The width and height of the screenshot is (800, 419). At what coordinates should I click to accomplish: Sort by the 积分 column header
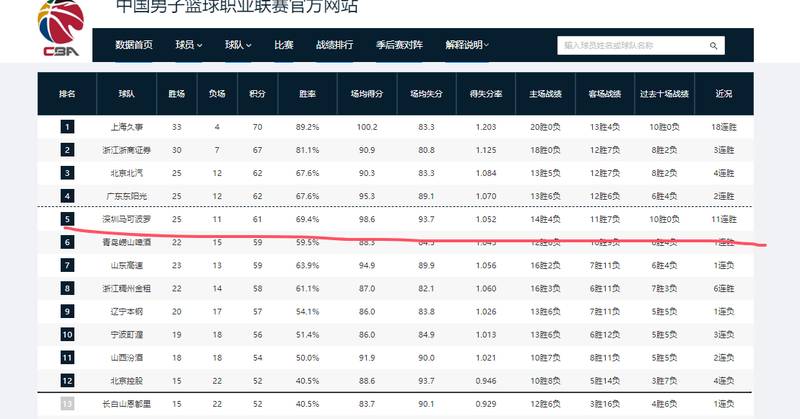tap(257, 94)
